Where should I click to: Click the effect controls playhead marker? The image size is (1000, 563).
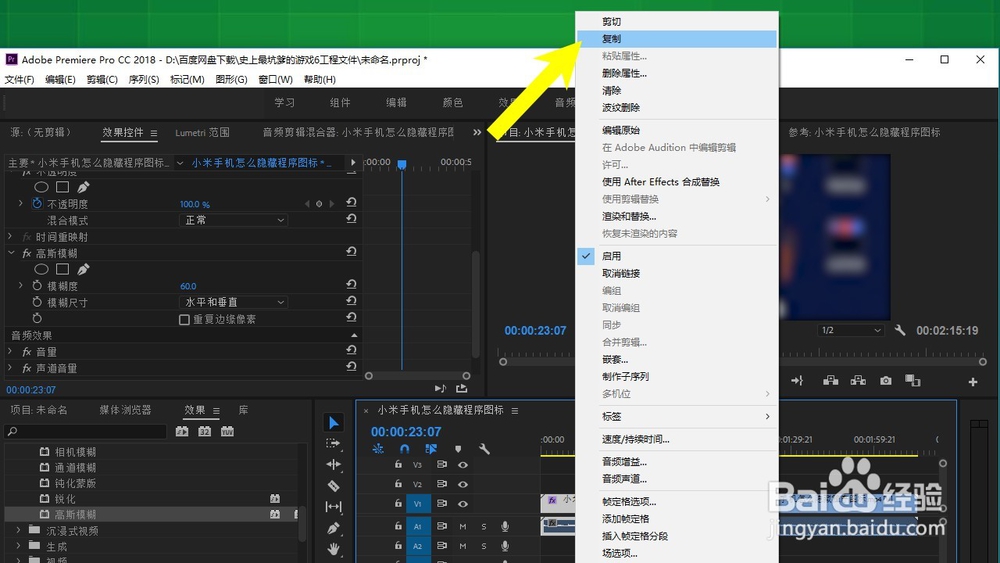tap(402, 164)
